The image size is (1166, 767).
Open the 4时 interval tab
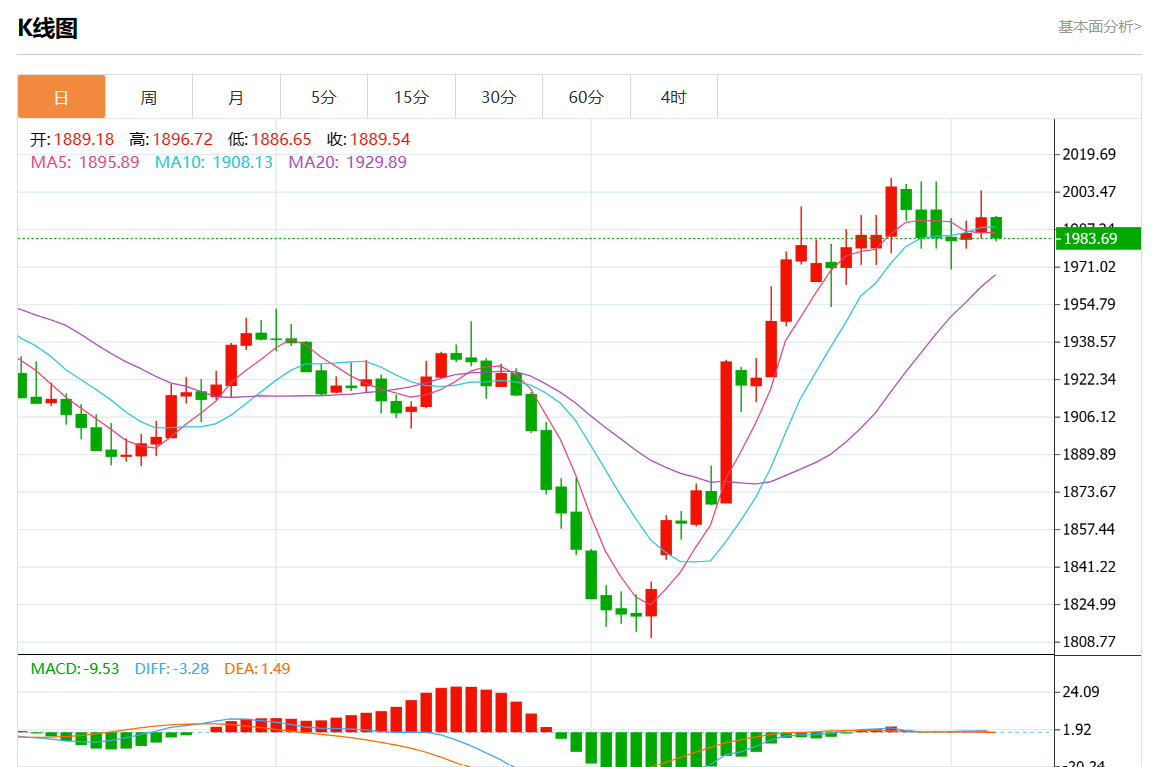pyautogui.click(x=674, y=97)
